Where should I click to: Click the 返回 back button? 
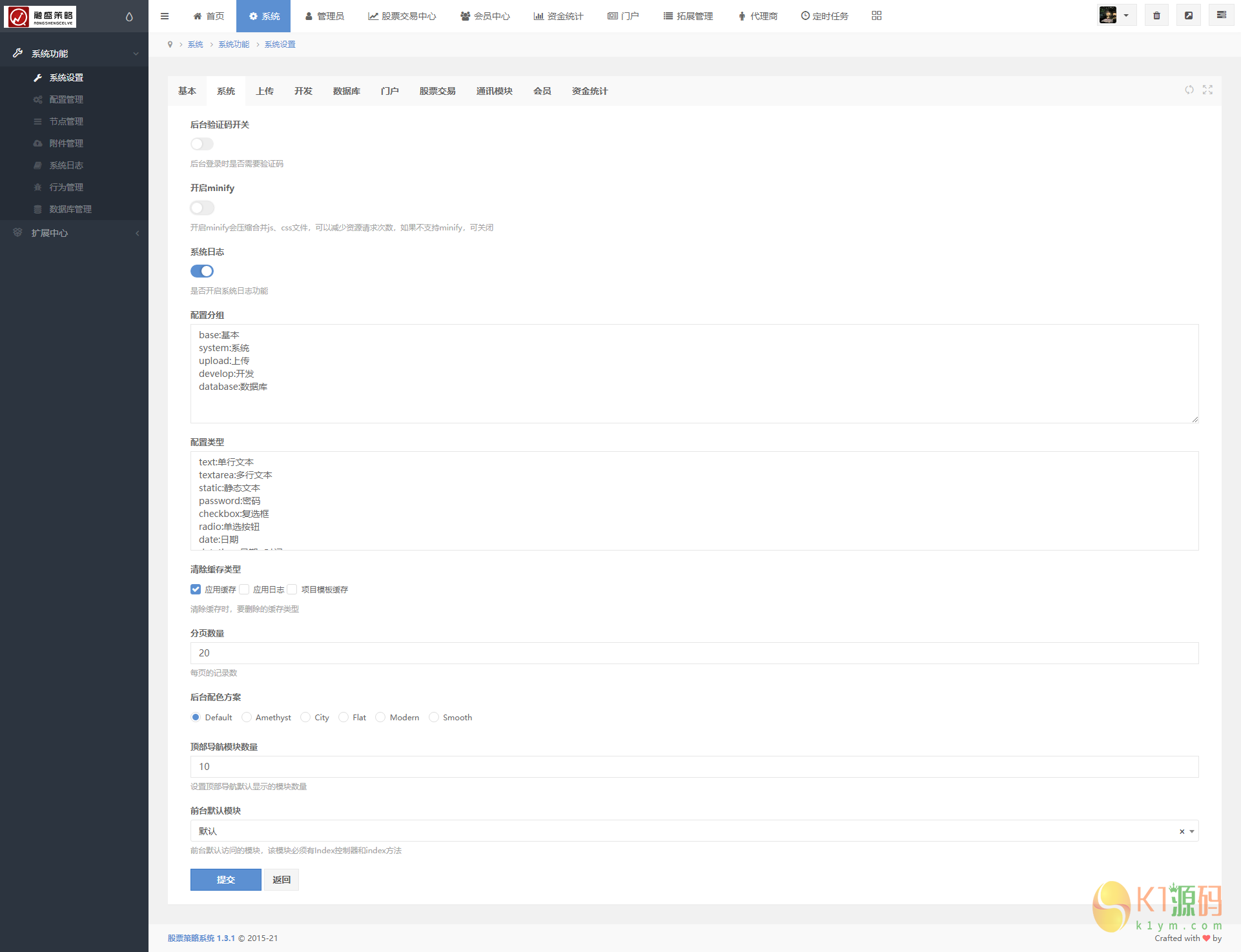tap(282, 880)
